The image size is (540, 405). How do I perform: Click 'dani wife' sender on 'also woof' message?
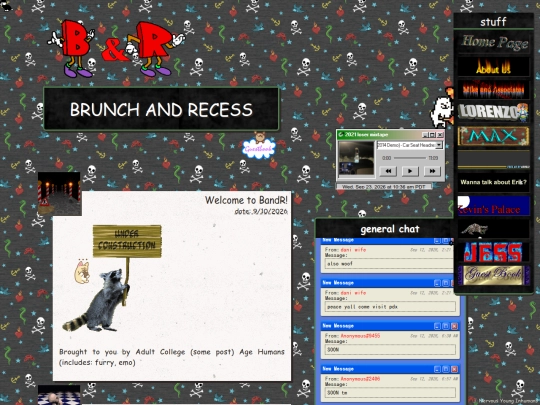click(353, 250)
